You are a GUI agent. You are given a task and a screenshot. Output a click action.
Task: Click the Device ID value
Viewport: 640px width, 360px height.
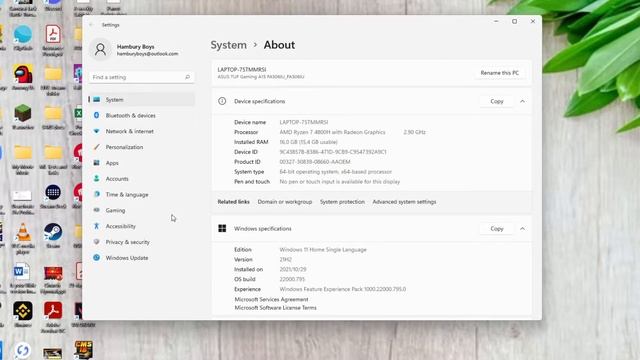(x=333, y=152)
